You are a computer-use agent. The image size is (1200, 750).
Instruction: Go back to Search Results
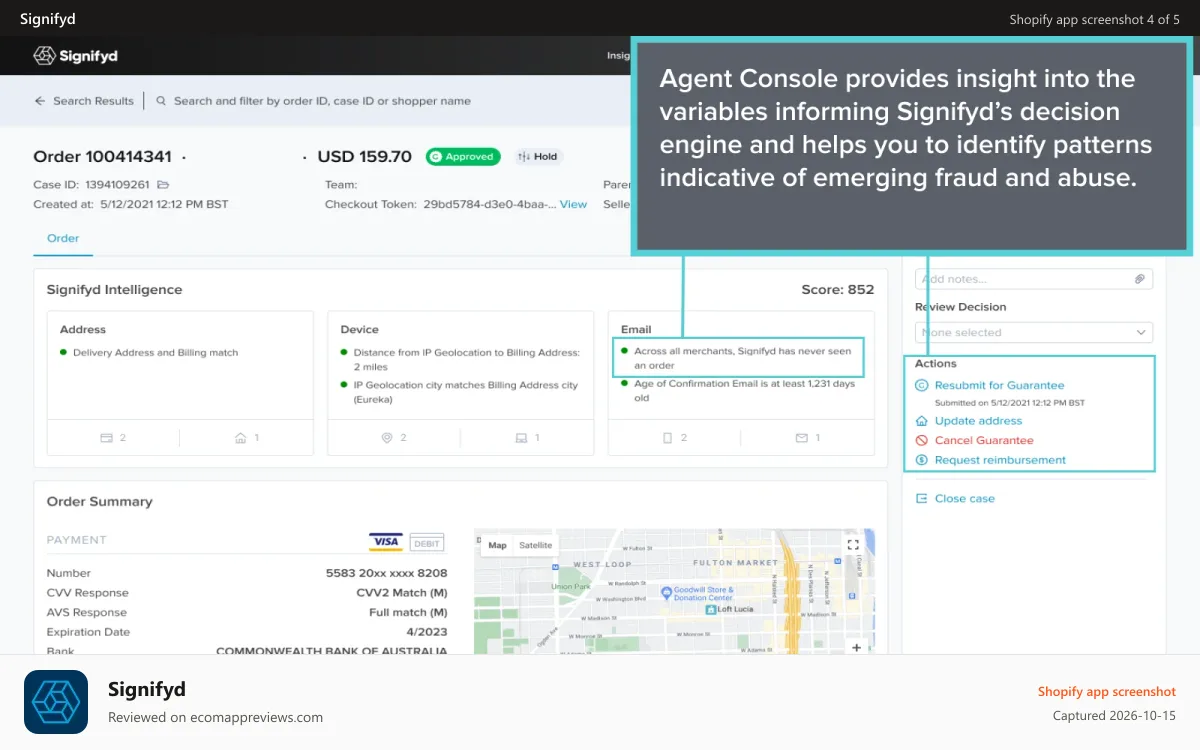click(84, 101)
